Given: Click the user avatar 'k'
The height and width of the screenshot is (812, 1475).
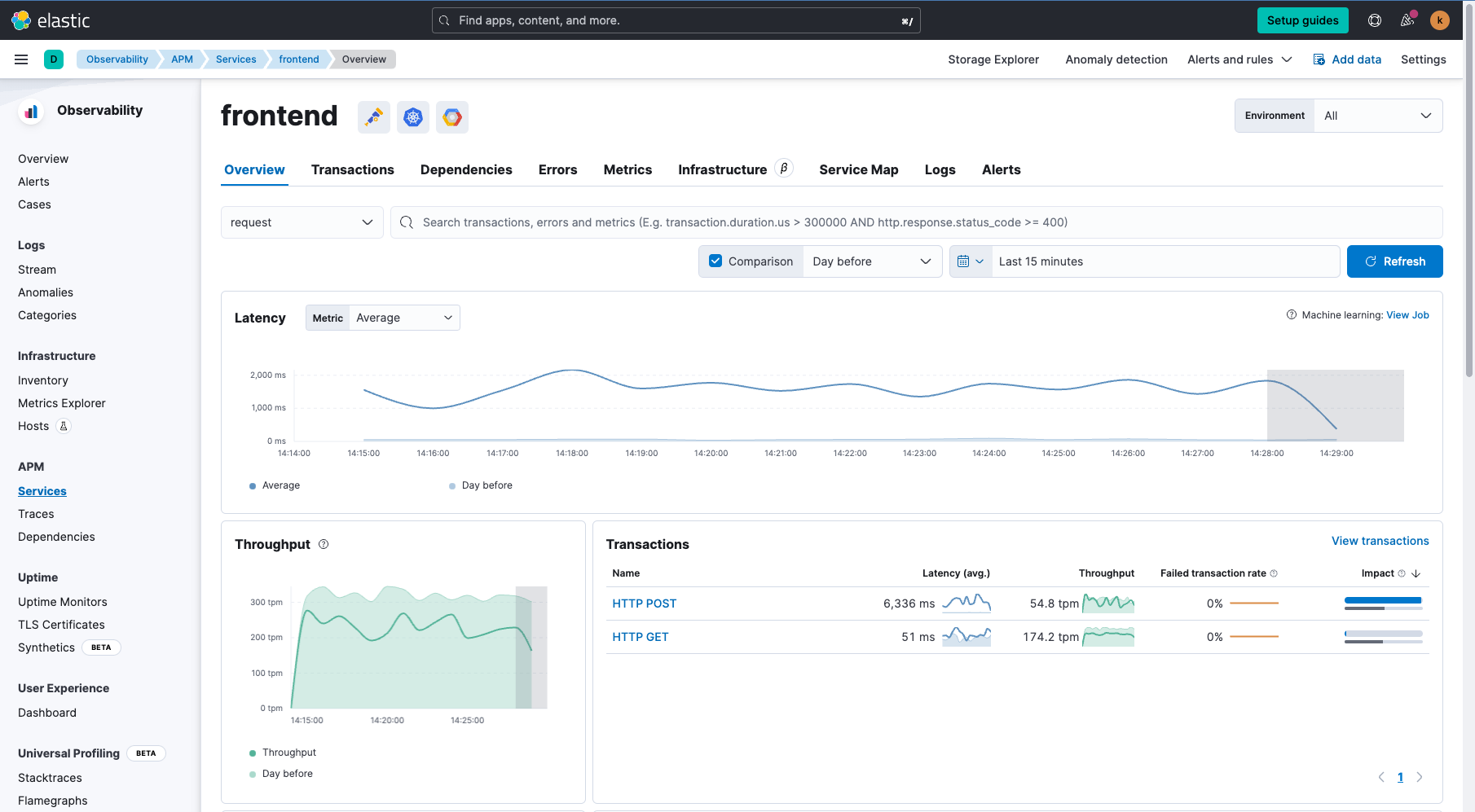Looking at the screenshot, I should coord(1440,20).
